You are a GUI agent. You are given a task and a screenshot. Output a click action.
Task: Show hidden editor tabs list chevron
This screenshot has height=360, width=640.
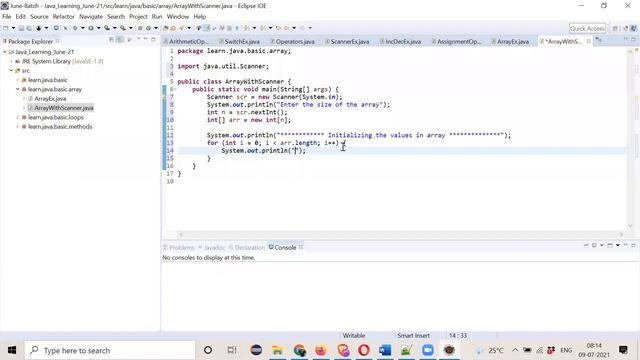[x=598, y=40]
